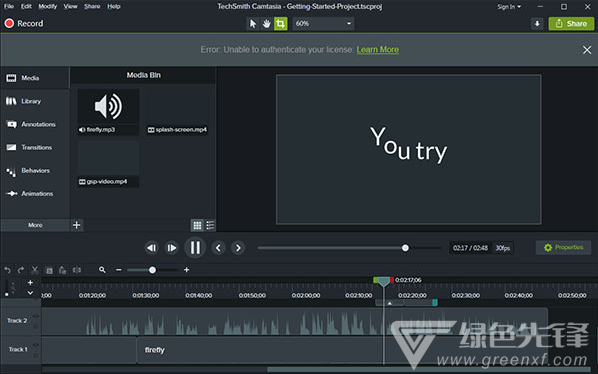Open the 60% canvas zoom dropdown
This screenshot has width=598, height=374.
pyautogui.click(x=323, y=24)
